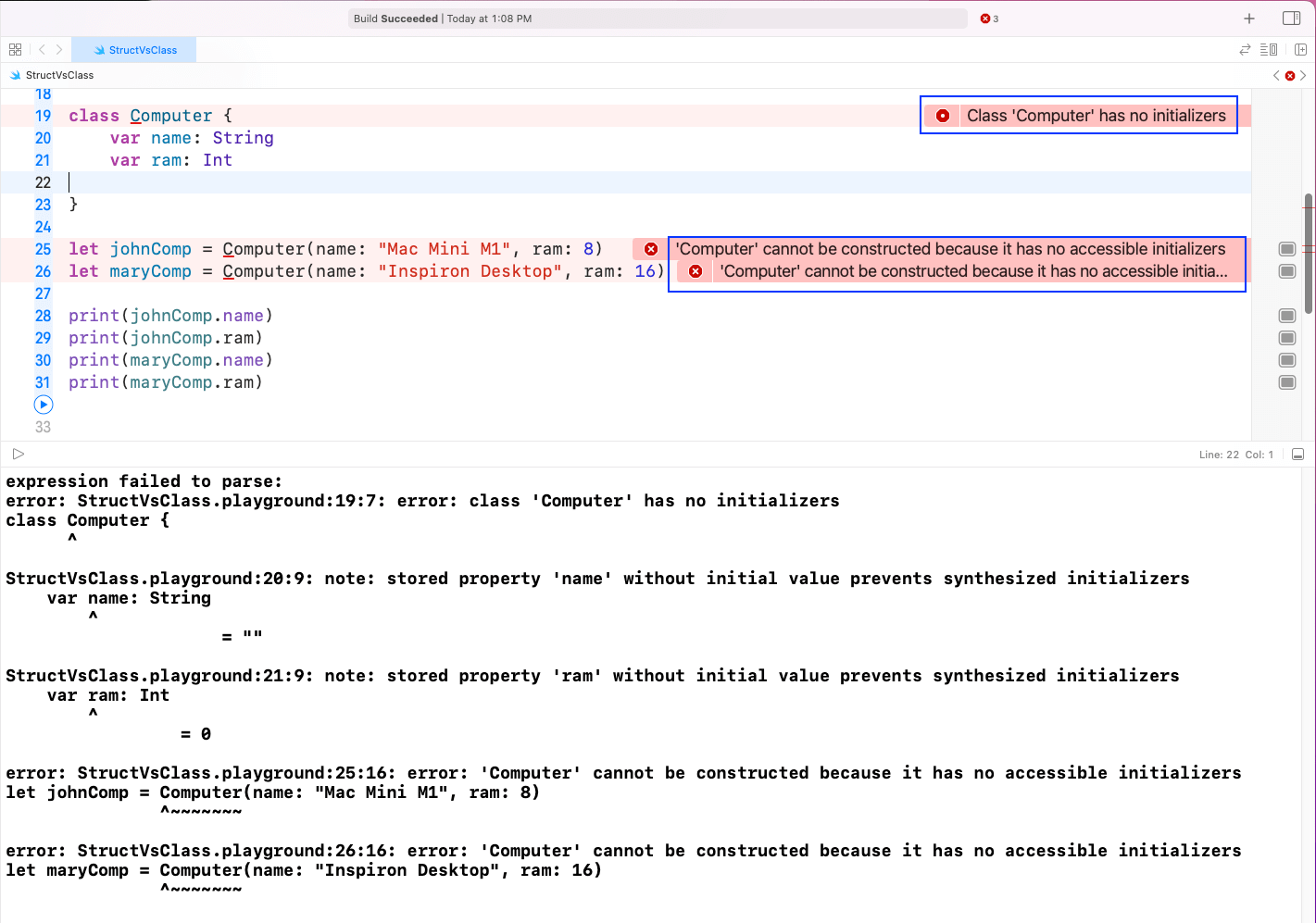
Task: Click the swap arrows editor icon
Action: (x=1245, y=50)
